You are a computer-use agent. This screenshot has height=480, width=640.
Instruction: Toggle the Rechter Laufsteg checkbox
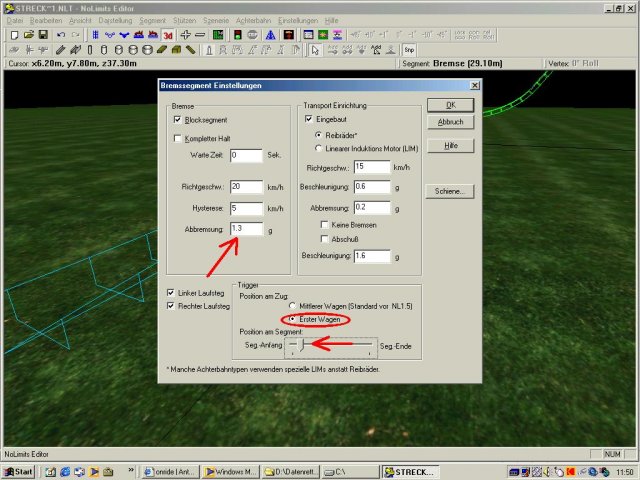pyautogui.click(x=171, y=306)
